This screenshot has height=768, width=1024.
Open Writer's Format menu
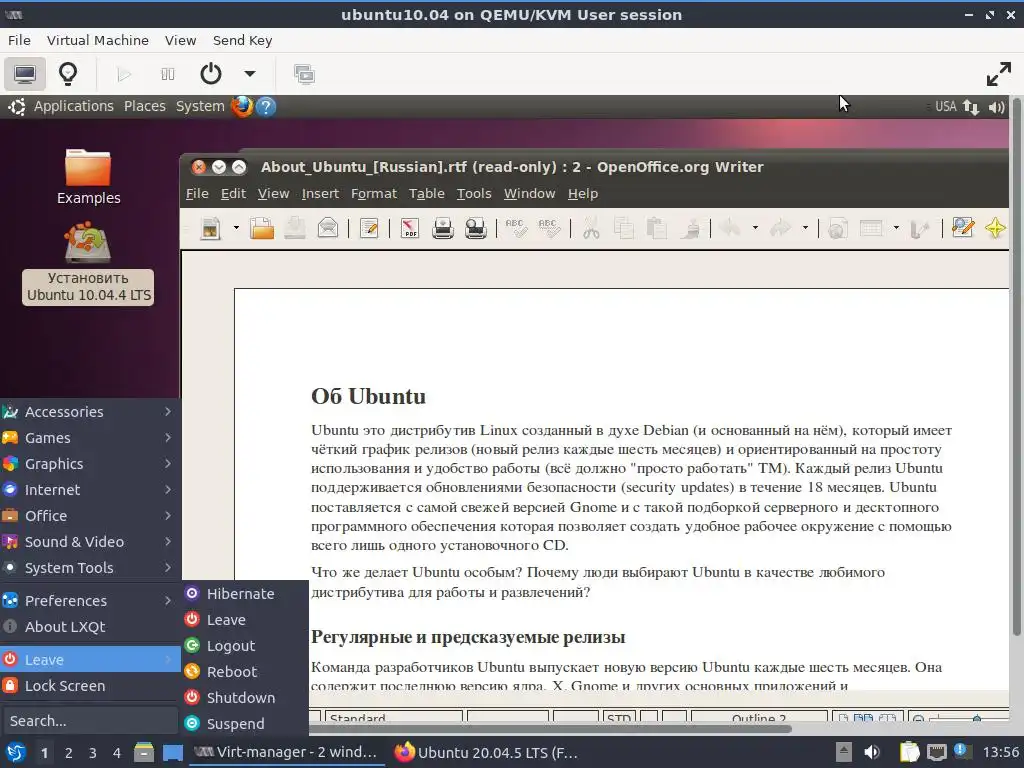tap(374, 193)
